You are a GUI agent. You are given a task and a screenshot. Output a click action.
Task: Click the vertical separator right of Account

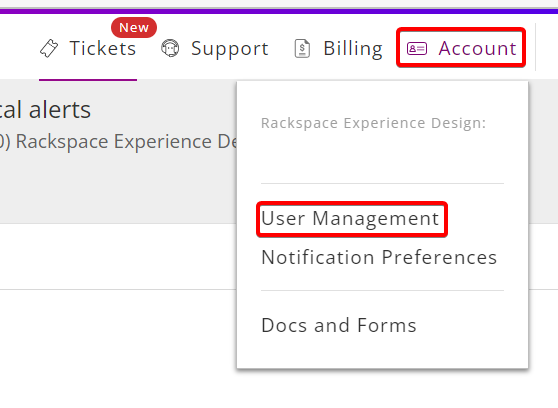click(x=535, y=47)
